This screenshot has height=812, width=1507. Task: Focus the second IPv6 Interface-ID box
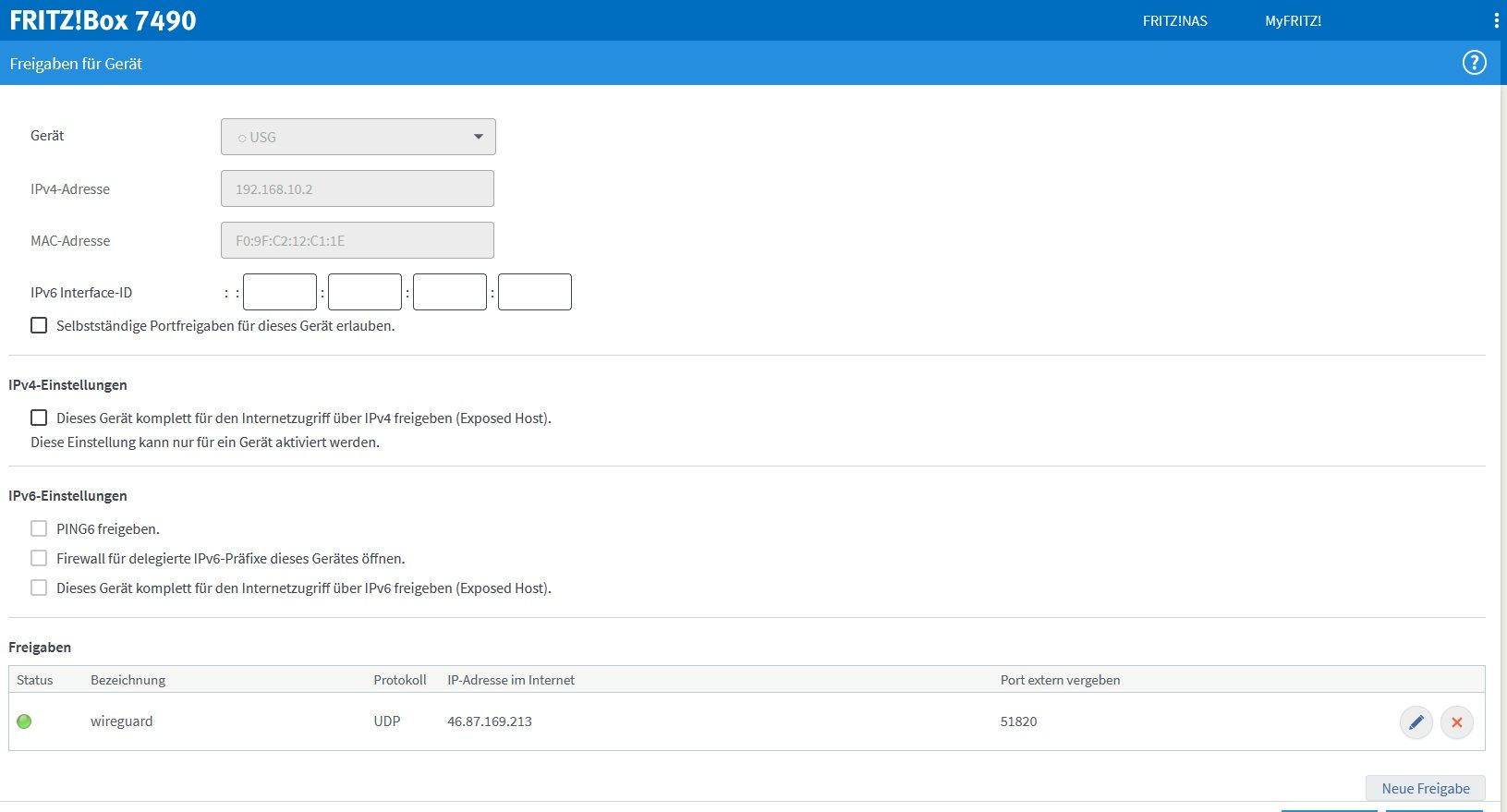pos(365,292)
